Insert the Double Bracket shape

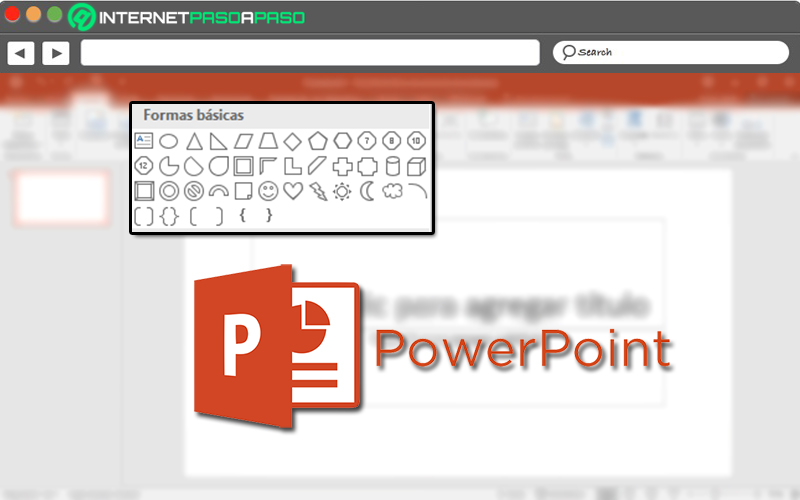[x=144, y=216]
